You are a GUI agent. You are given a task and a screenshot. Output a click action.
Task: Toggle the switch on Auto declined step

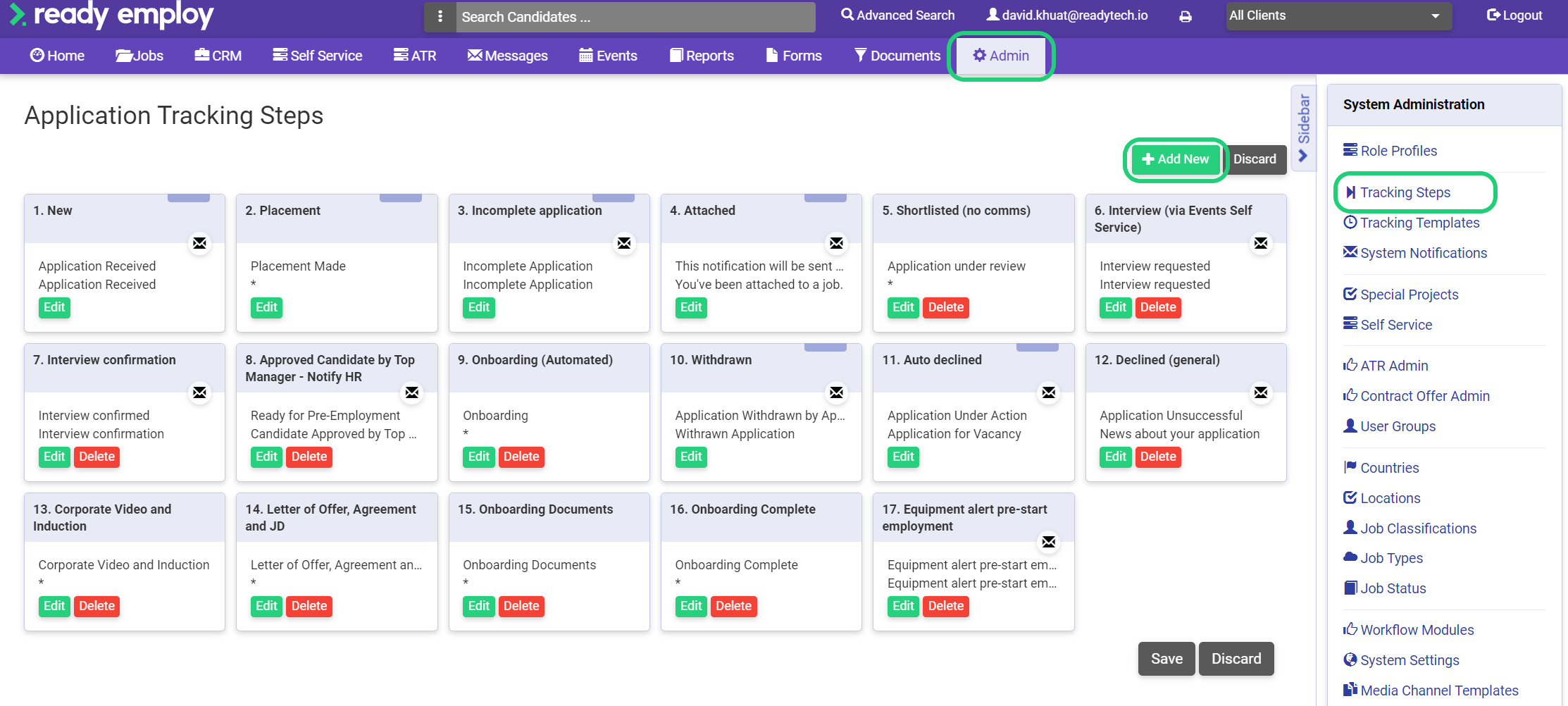coord(1037,347)
